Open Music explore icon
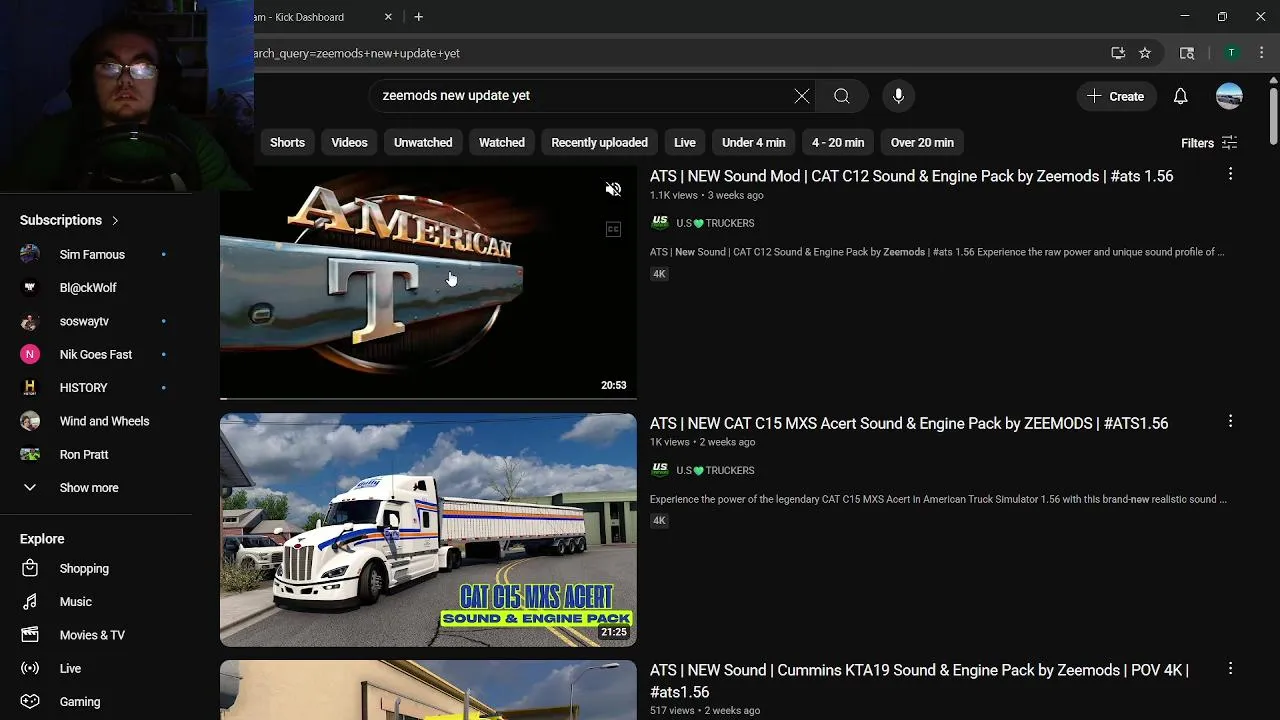 30,602
